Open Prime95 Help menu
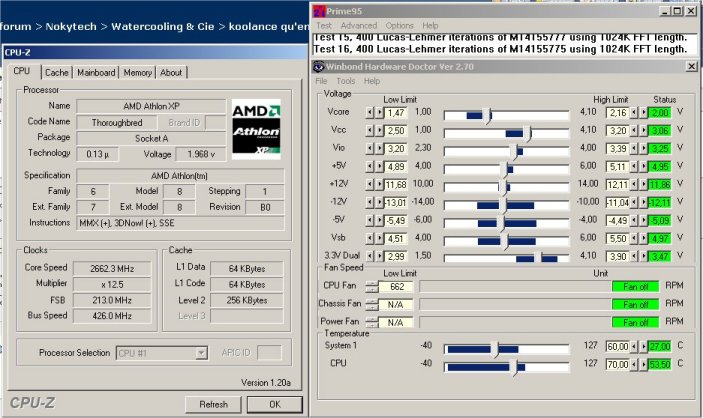 (x=430, y=26)
